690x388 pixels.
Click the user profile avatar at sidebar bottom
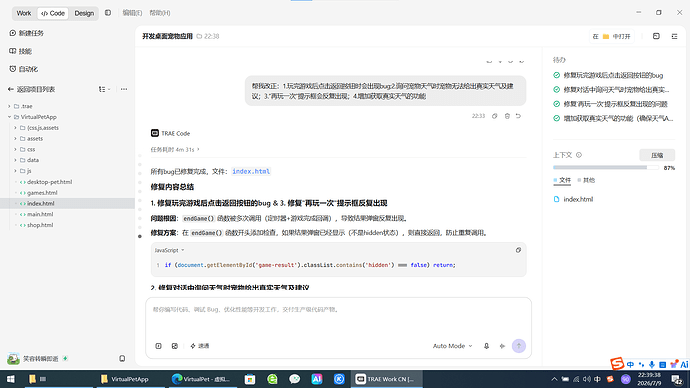click(13, 359)
